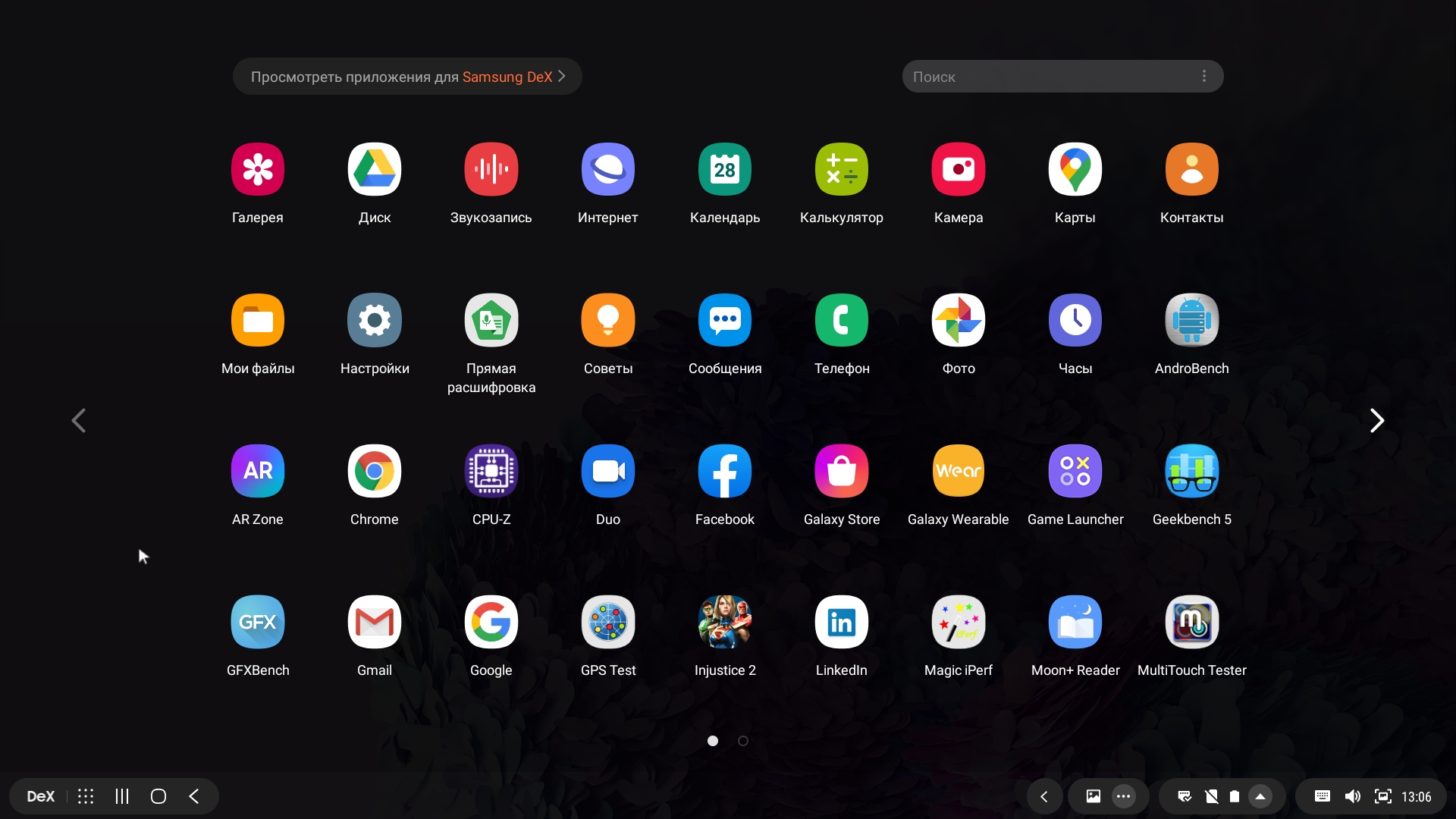This screenshot has width=1456, height=819.
Task: Open search field options menu dots
Action: pyautogui.click(x=1203, y=77)
